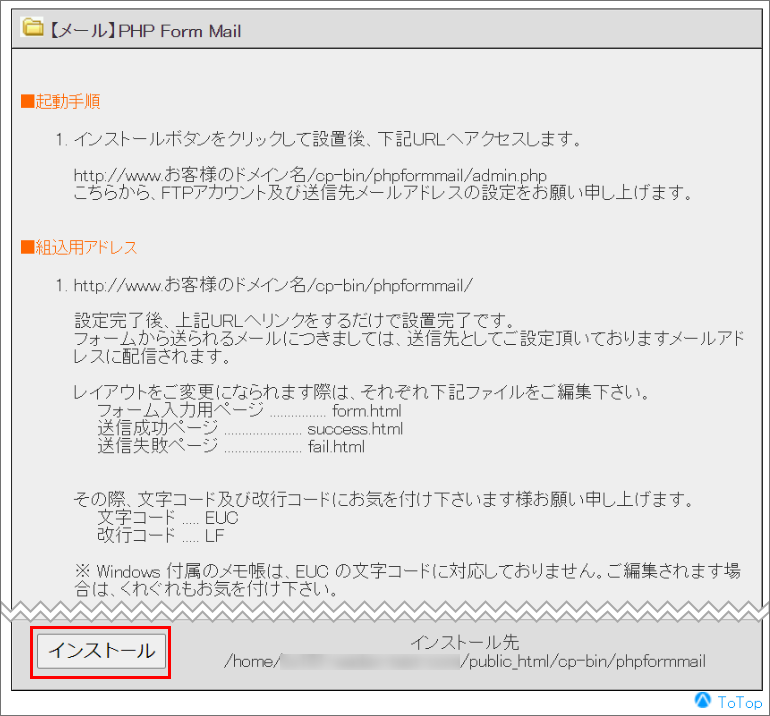Click the ■起動手順 heading

pyautogui.click(x=61, y=102)
